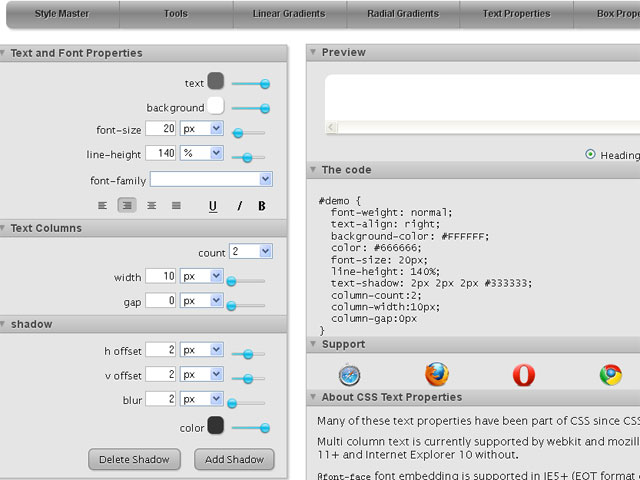The width and height of the screenshot is (640, 480).
Task: Focus the column width value field
Action: point(161,276)
